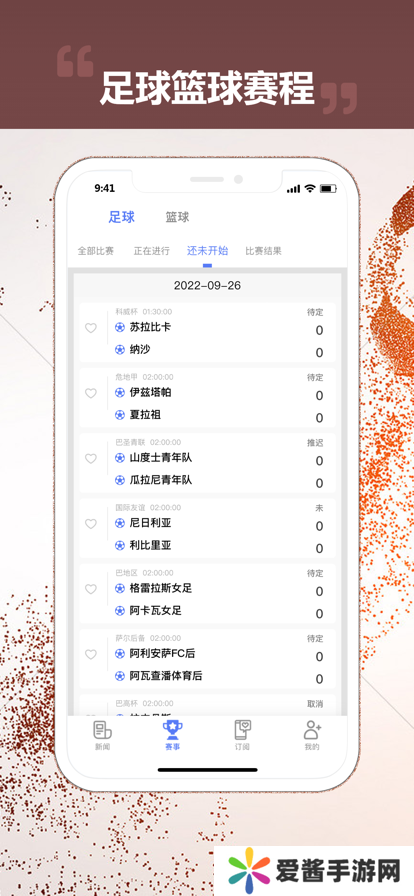Switch to the 篮球 basketball tab
The width and height of the screenshot is (414, 896).
click(x=177, y=217)
